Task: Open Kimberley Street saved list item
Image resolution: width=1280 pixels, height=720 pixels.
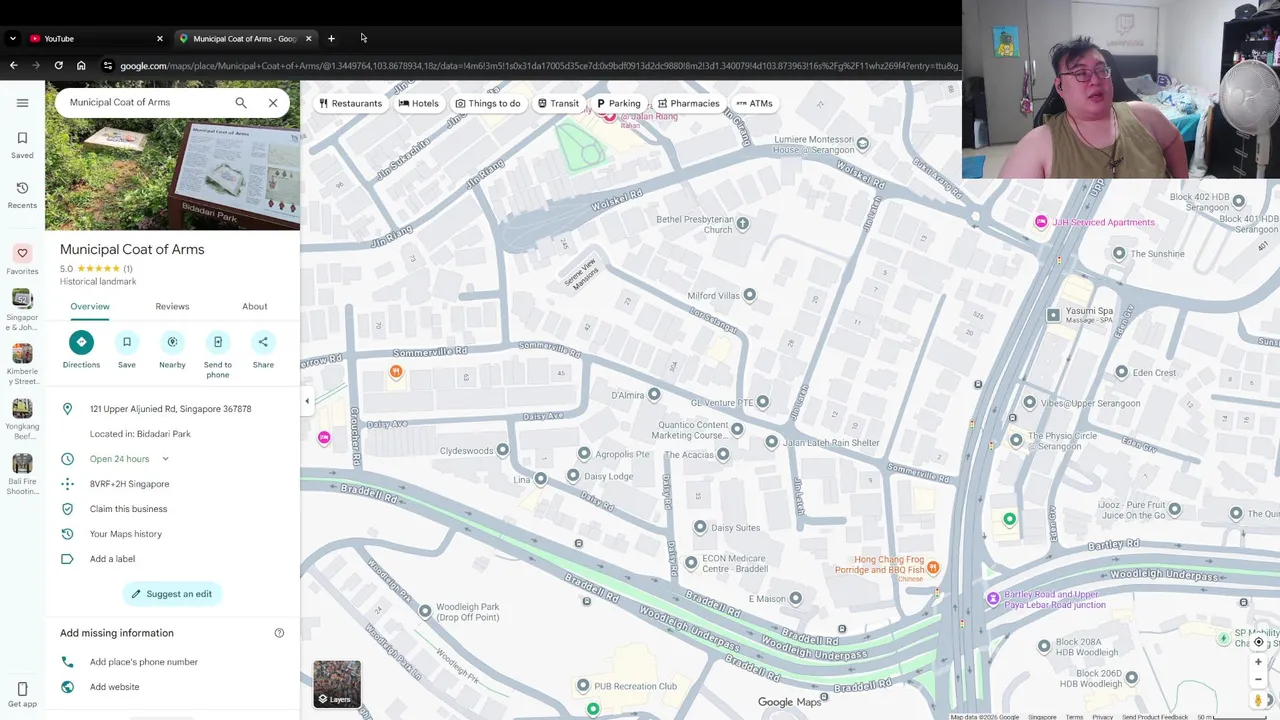Action: click(22, 365)
